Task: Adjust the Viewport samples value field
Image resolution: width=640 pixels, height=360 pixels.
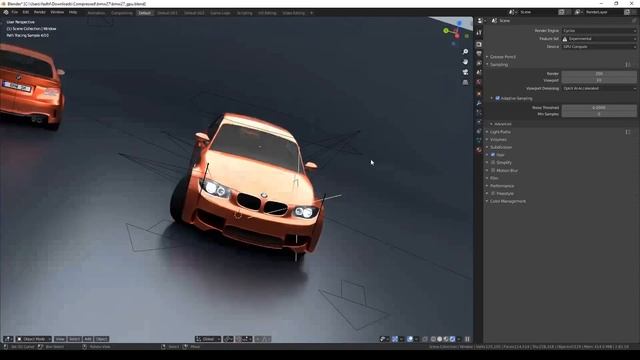Action: [599, 80]
